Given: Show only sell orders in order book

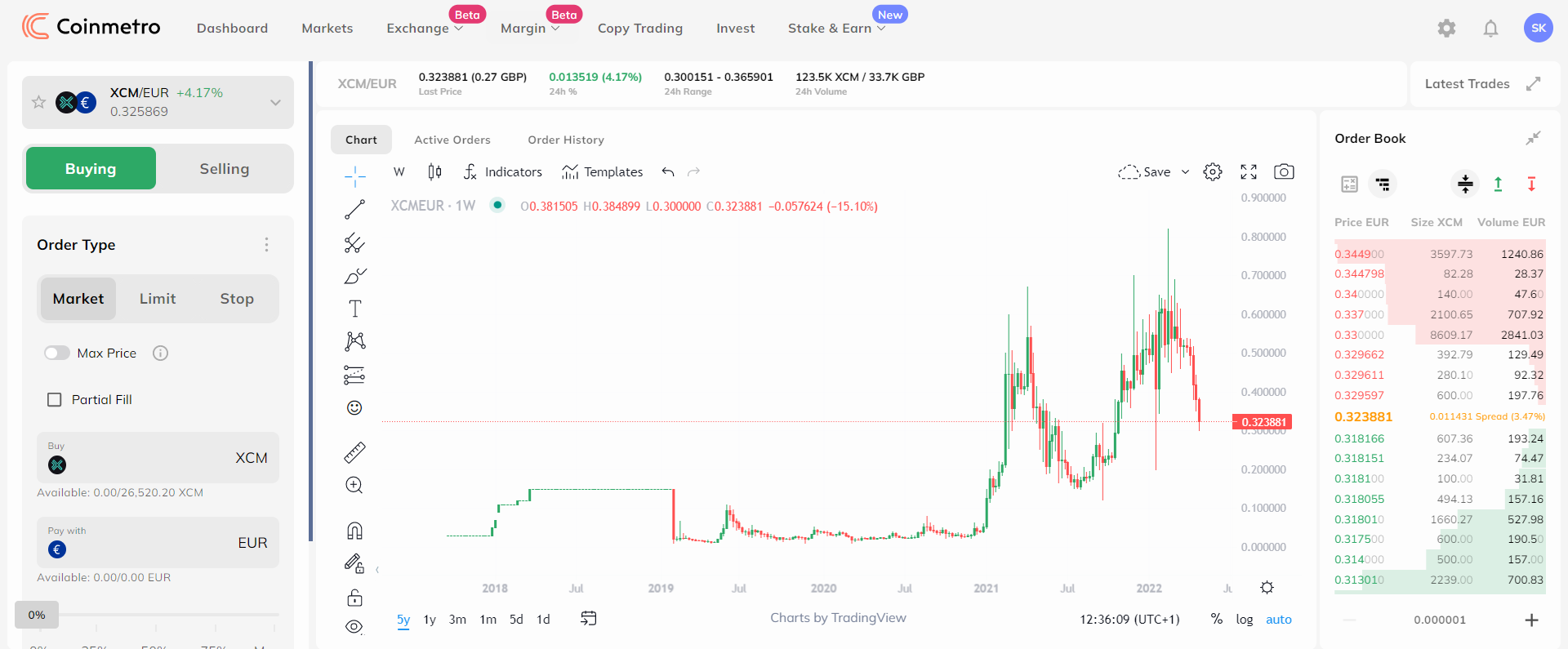Looking at the screenshot, I should coord(1531,184).
